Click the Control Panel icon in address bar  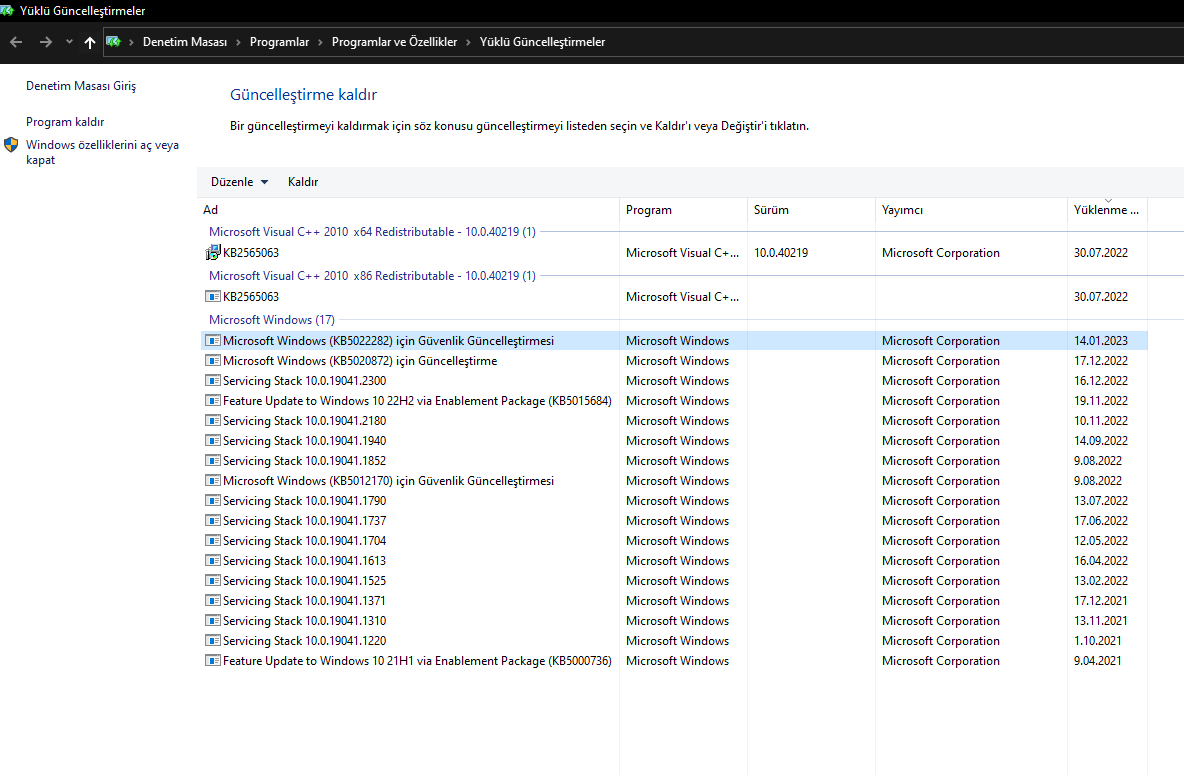point(113,42)
